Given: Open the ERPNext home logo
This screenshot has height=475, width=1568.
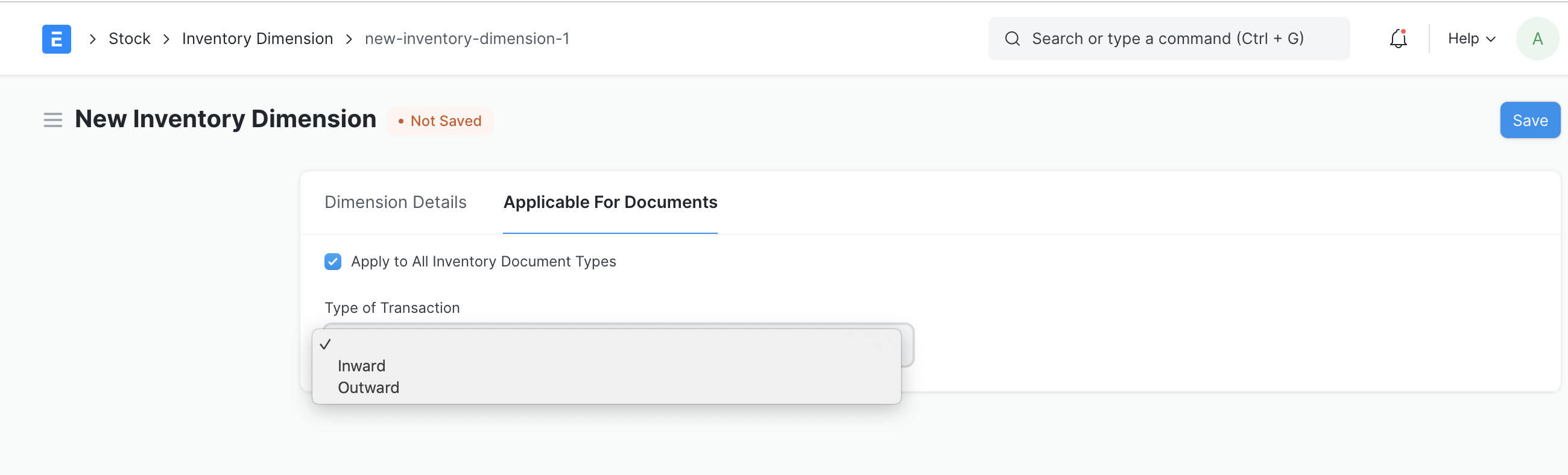Looking at the screenshot, I should click(x=57, y=39).
